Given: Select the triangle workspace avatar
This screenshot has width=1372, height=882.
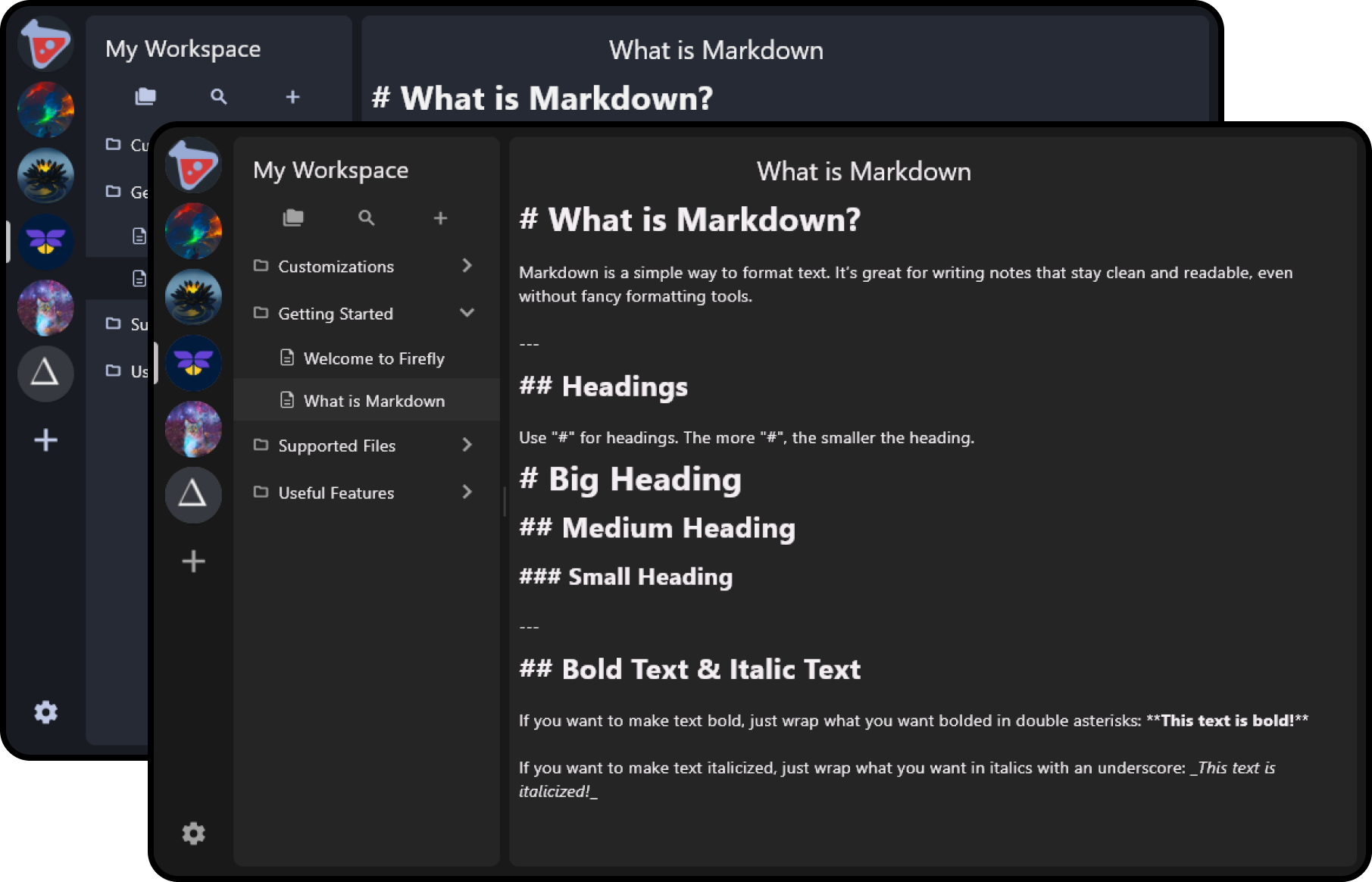Looking at the screenshot, I should click(x=193, y=495).
